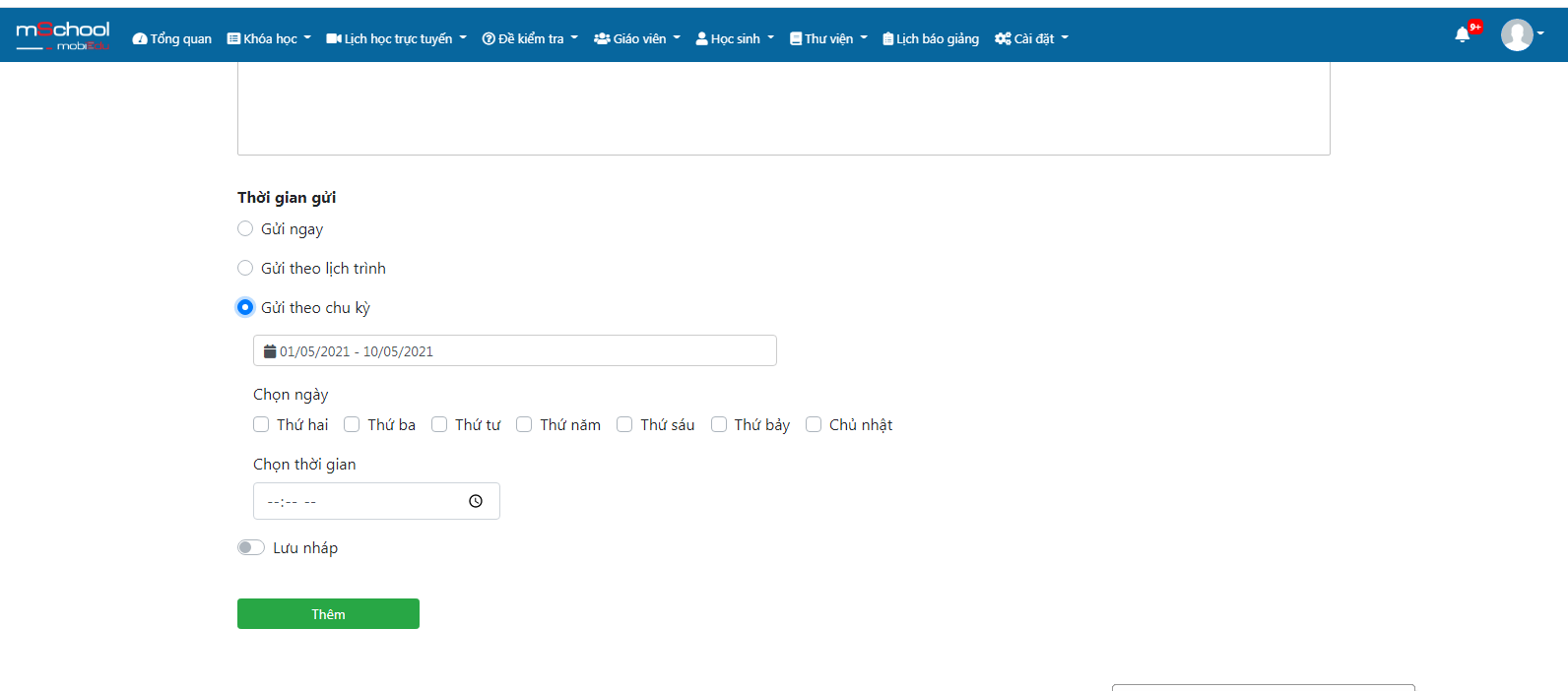This screenshot has width=1568, height=691.
Task: Select the Gửi ngay radio option
Action: 245,228
